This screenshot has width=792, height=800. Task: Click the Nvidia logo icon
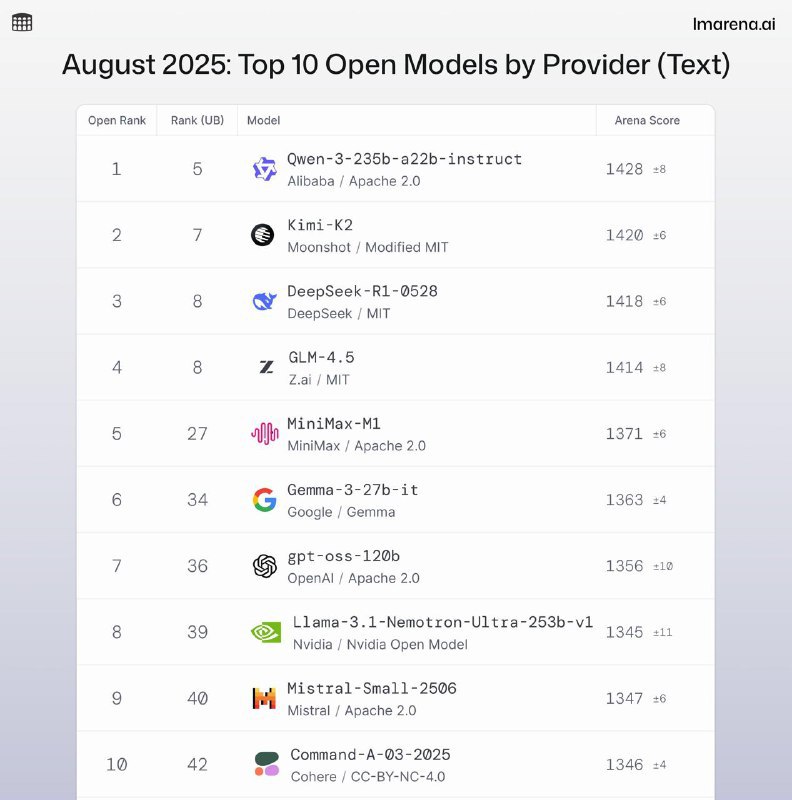point(265,632)
